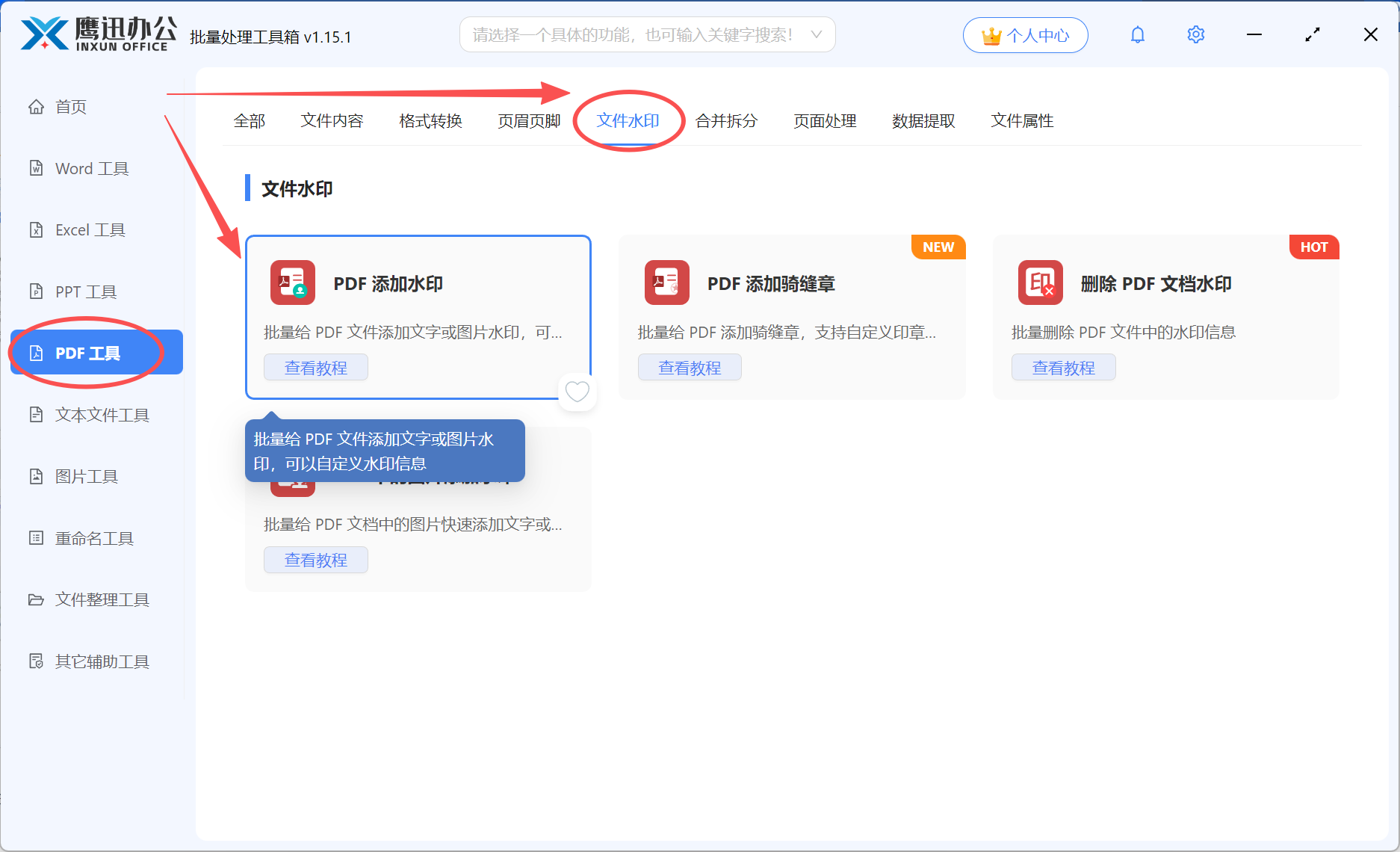
Task: Click the 删除 PDF 文档水印 stamp icon
Action: coord(1040,283)
